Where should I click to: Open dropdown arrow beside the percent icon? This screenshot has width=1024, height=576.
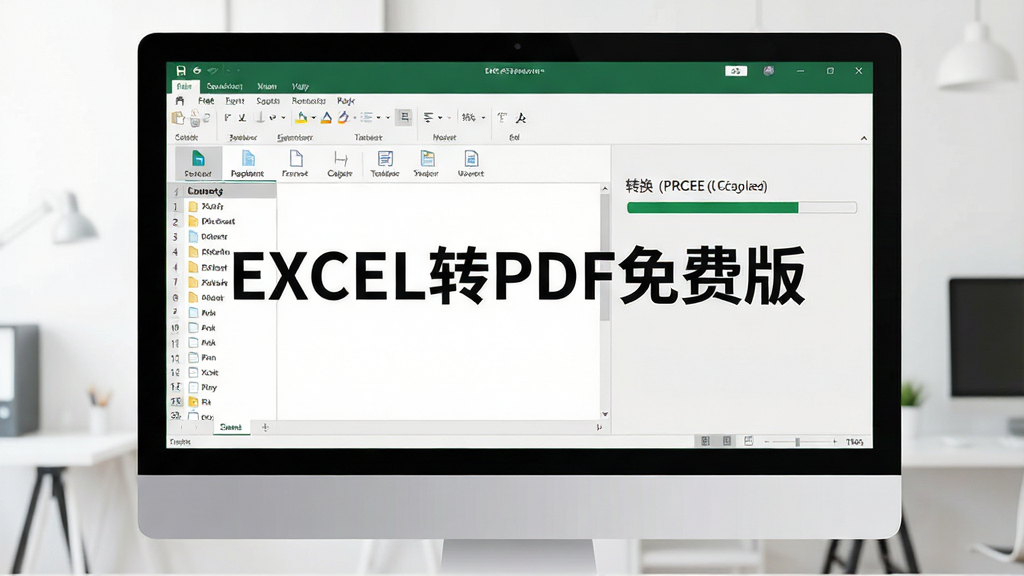tap(483, 118)
